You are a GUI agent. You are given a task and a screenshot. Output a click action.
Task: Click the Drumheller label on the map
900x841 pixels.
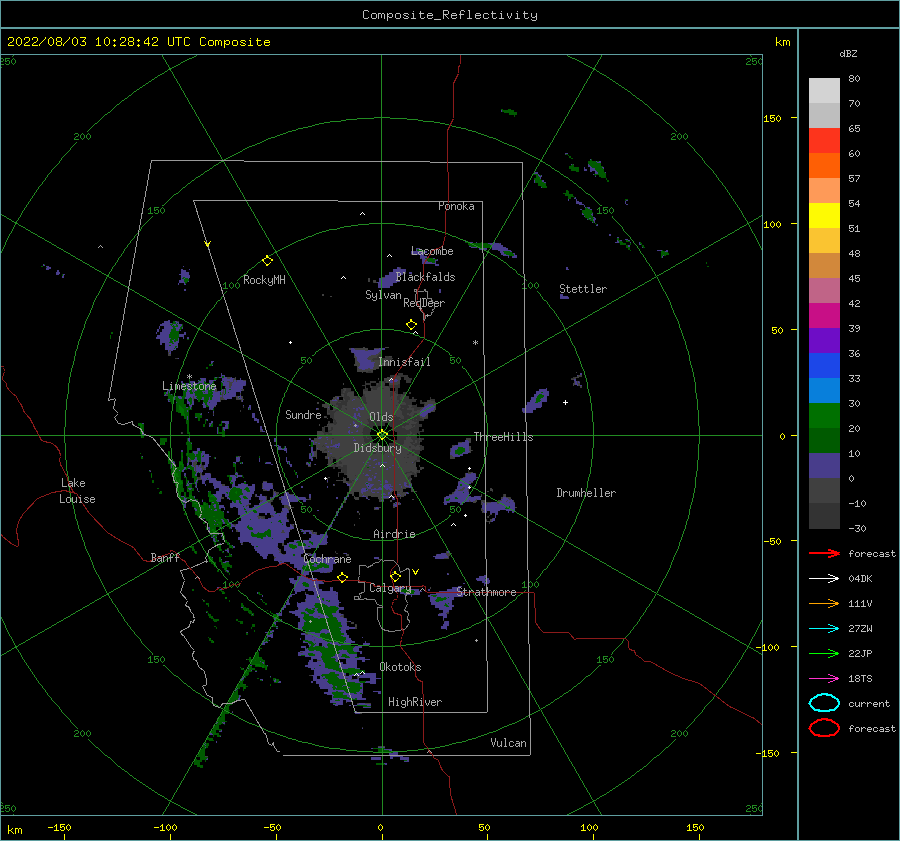tap(586, 493)
